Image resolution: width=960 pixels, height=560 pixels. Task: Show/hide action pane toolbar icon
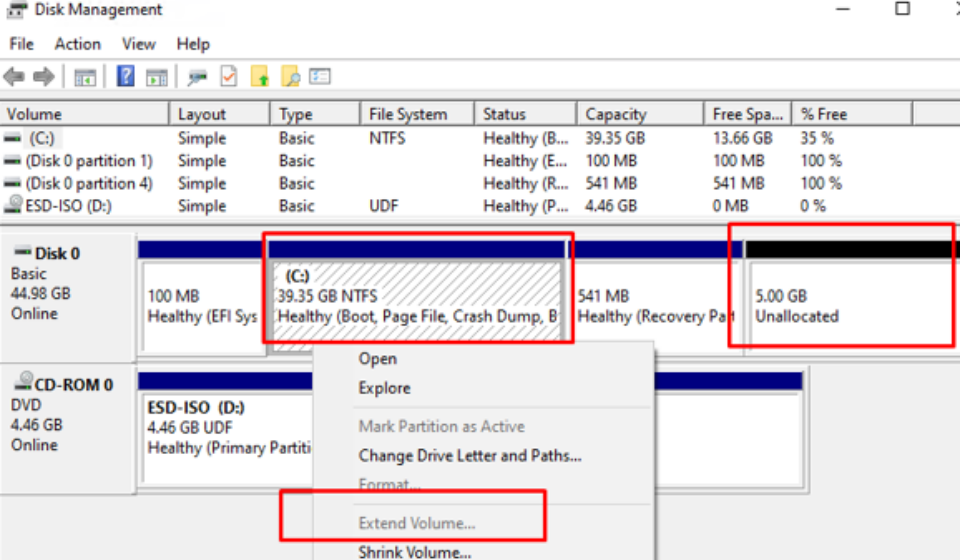tap(157, 78)
